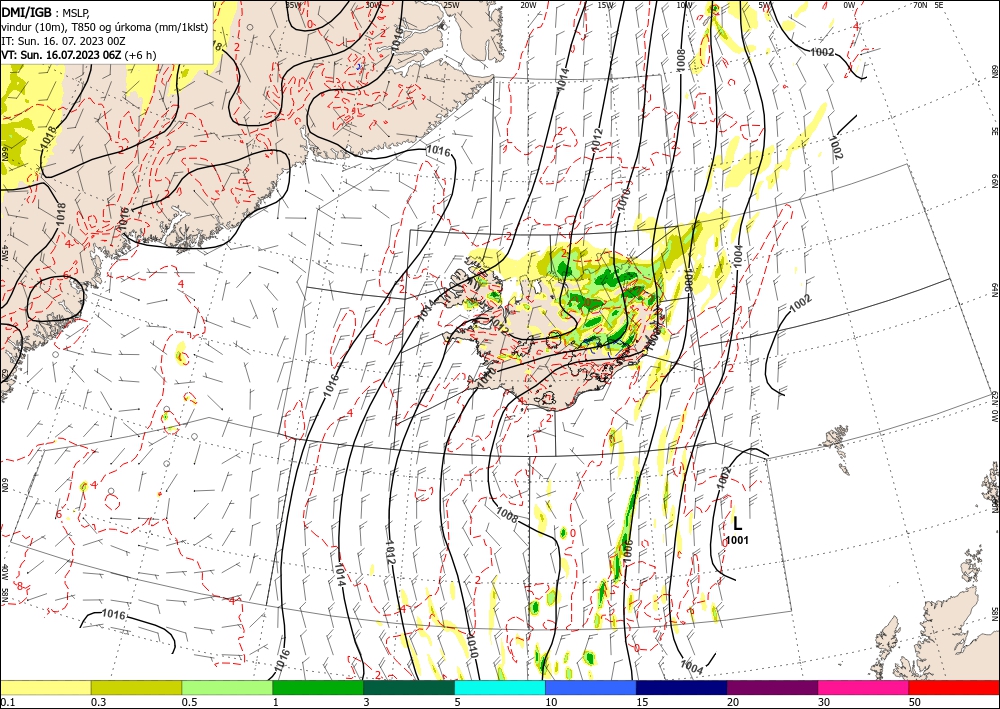This screenshot has width=1000, height=709.
Task: Click the "0.5" legend scale value
Action: tap(189, 702)
